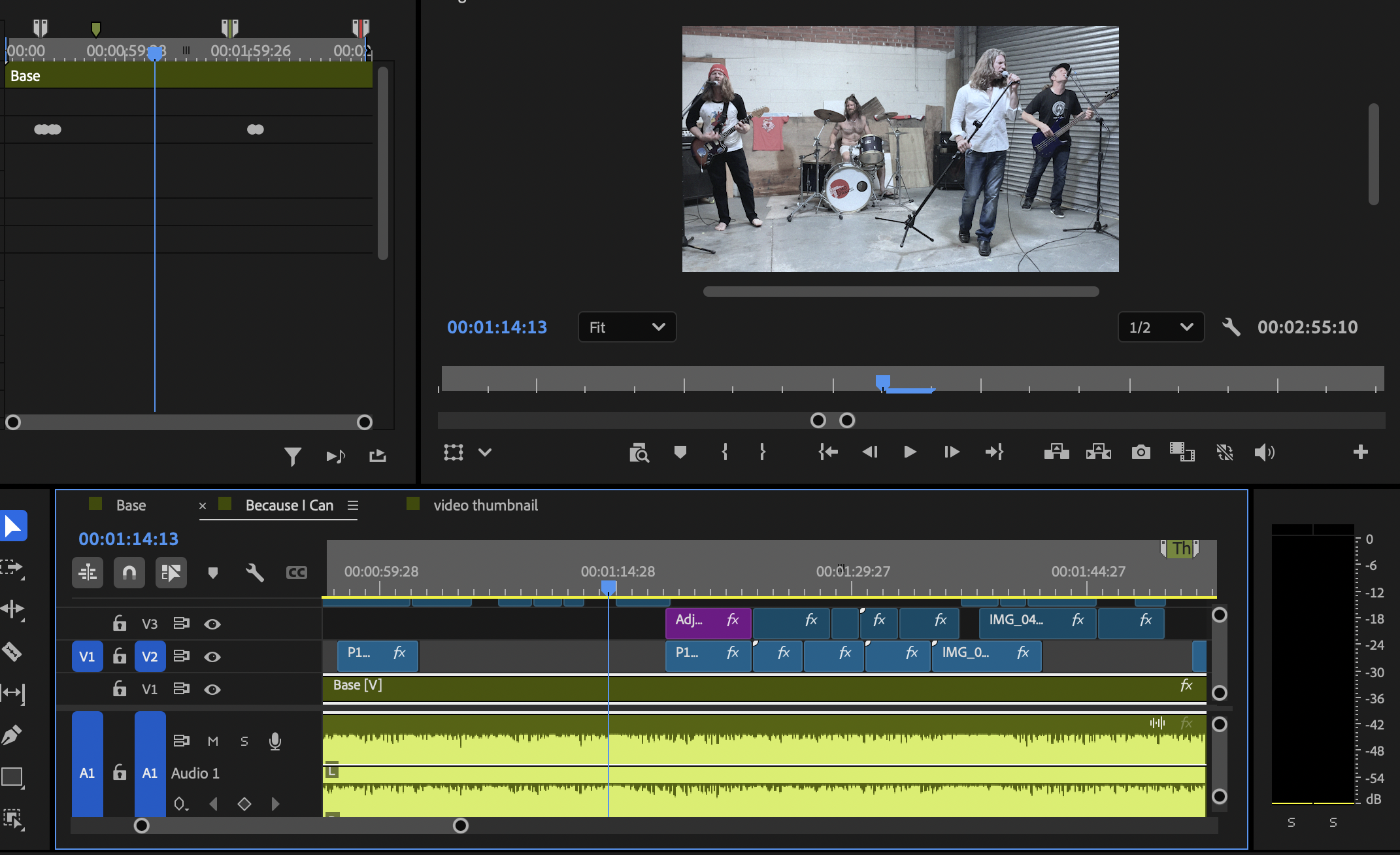Add a marker in the timeline header
This screenshot has width=1400, height=855.
tap(212, 573)
